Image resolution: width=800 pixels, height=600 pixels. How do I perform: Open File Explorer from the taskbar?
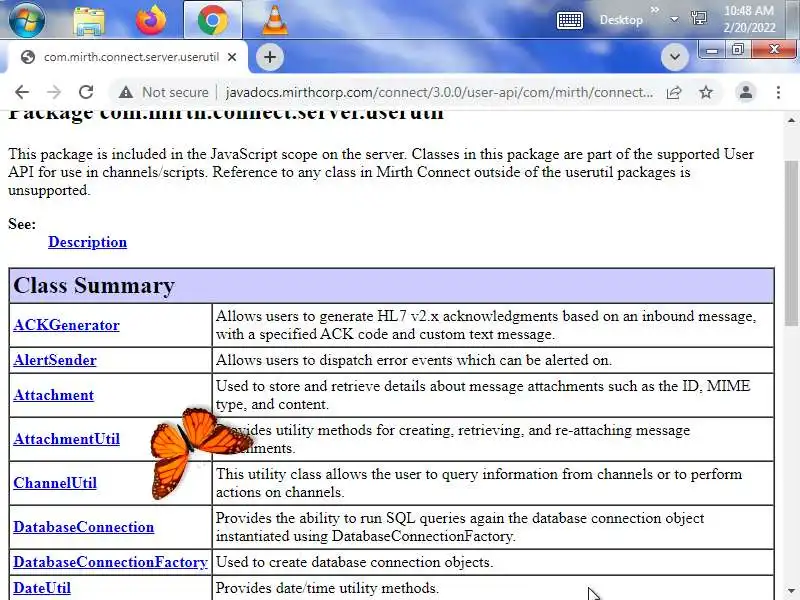89,20
